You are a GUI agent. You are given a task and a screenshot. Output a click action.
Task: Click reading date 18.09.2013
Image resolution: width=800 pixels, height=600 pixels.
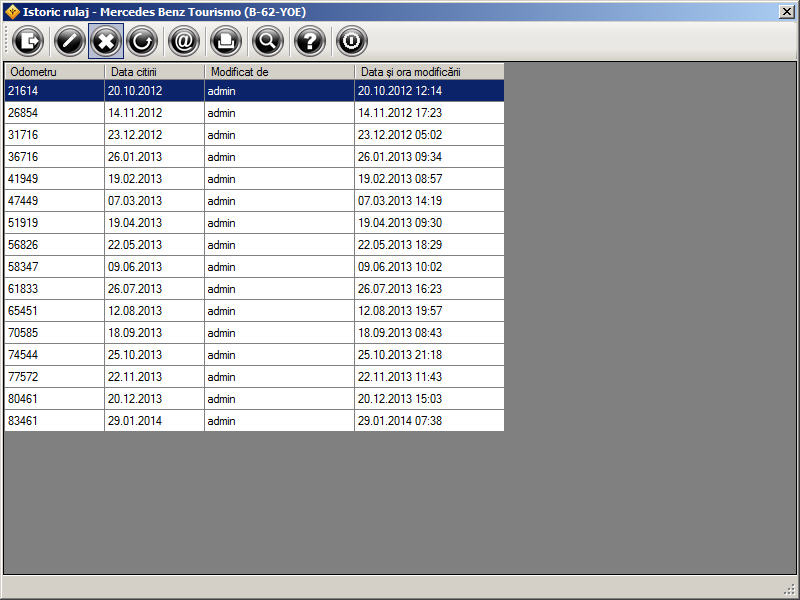click(135, 333)
